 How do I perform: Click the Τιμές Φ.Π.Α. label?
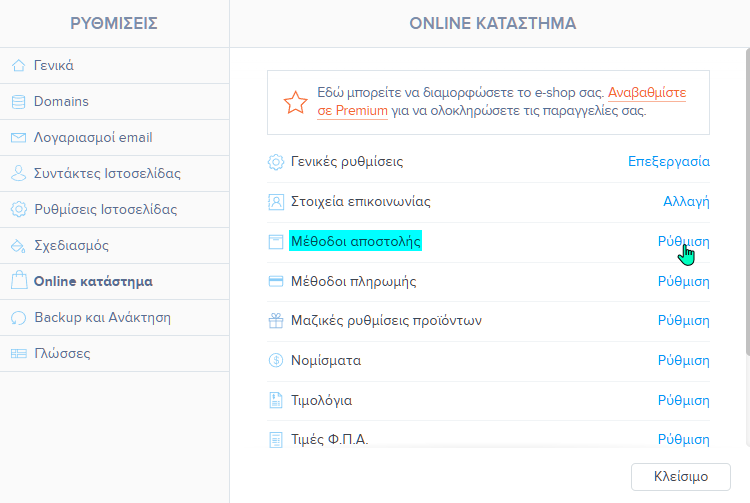(330, 439)
